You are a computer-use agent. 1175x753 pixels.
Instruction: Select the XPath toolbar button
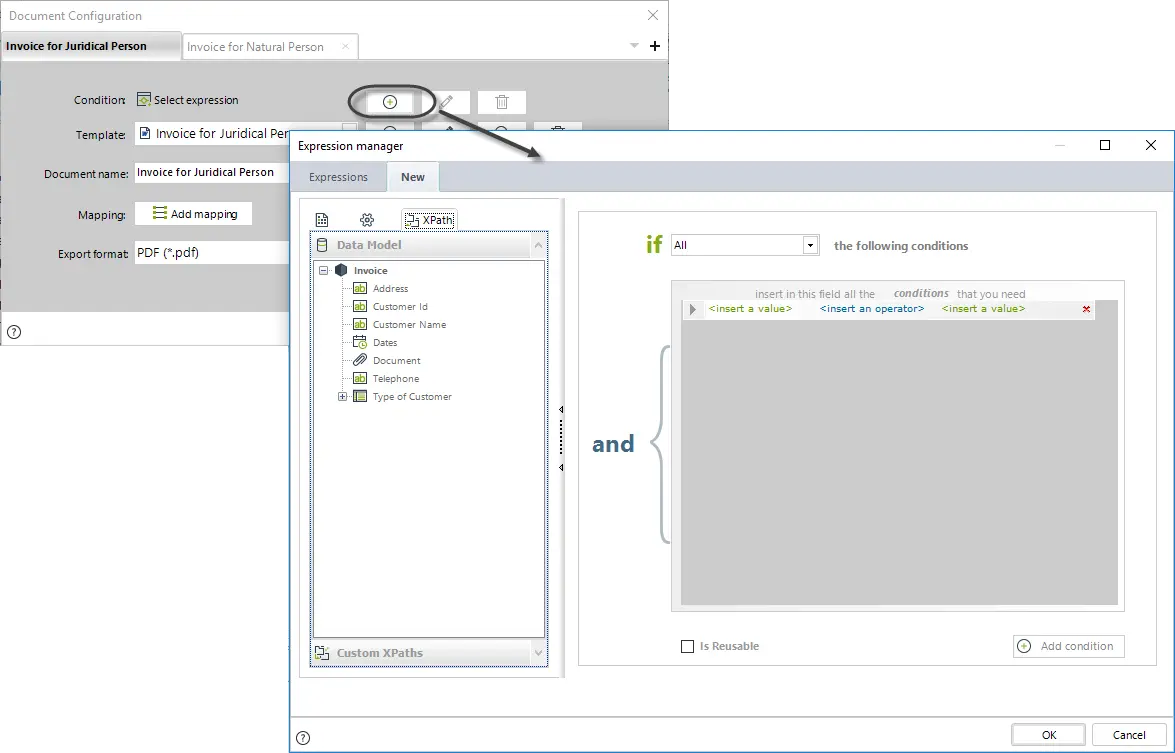429,220
